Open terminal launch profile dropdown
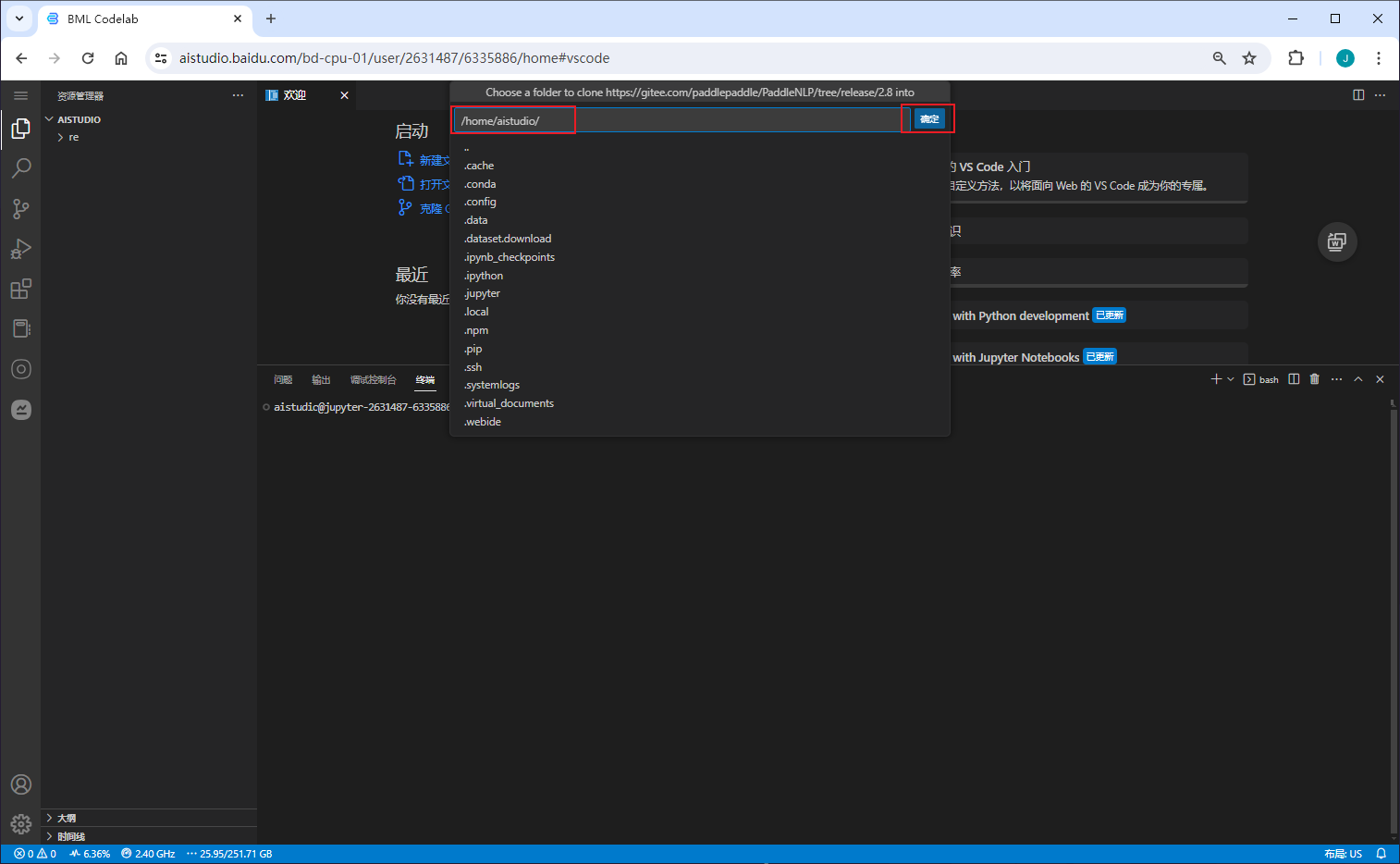The width and height of the screenshot is (1400, 864). [x=1231, y=379]
